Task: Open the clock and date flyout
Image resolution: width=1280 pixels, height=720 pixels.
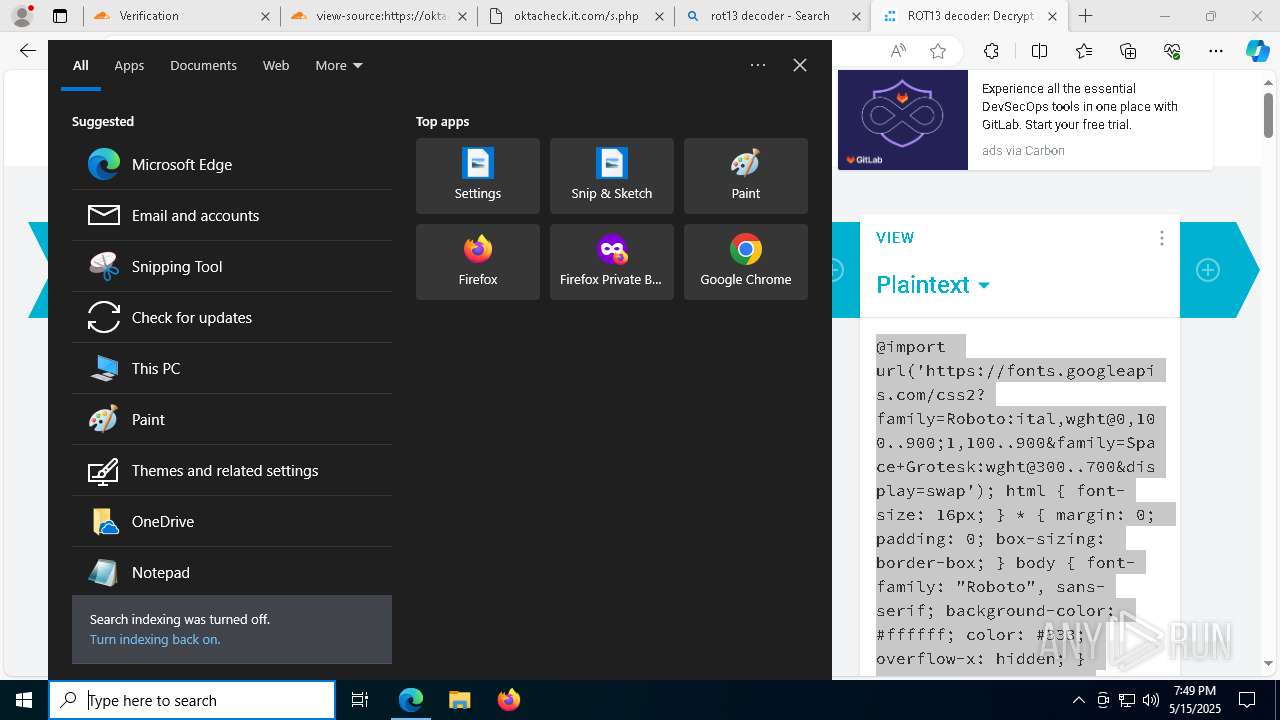Action: click(1194, 700)
